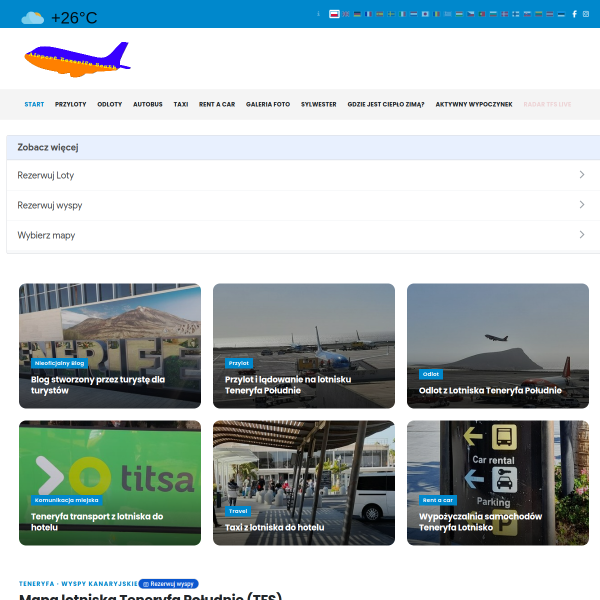
Task: Select the Portuguese flag icon
Action: point(482,14)
